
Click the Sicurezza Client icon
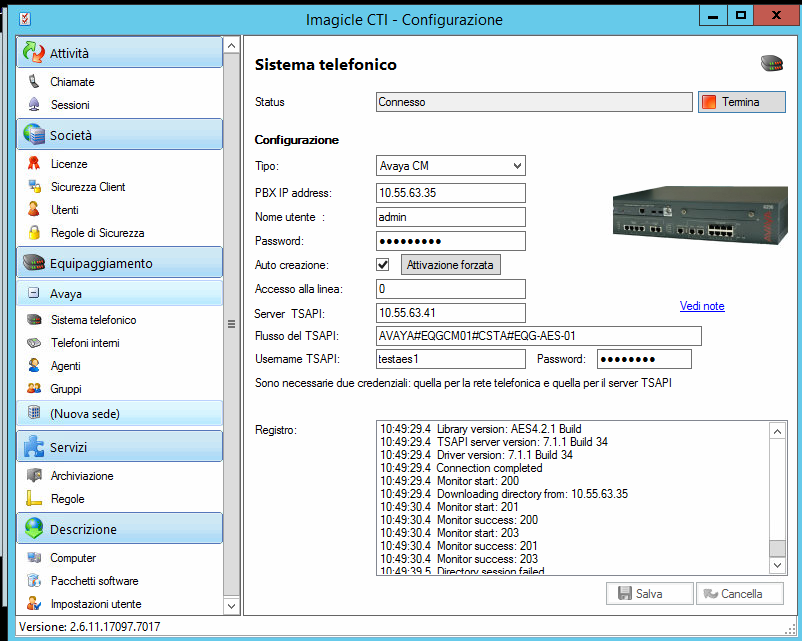coord(34,187)
